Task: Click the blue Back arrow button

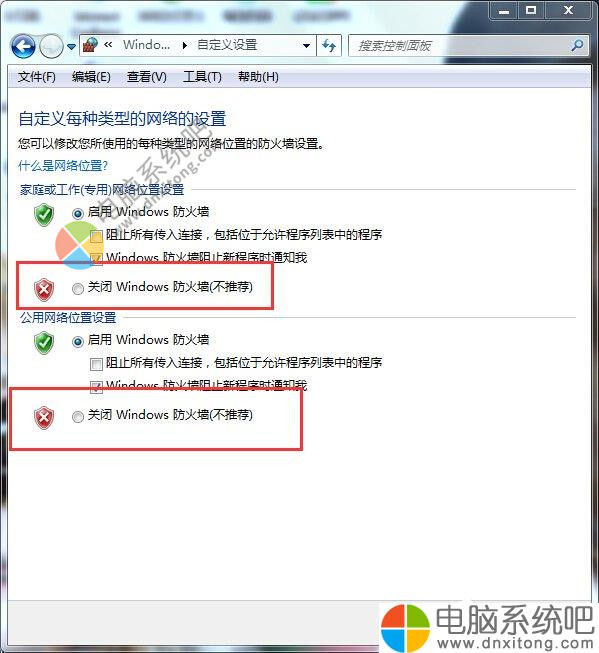Action: [x=23, y=46]
